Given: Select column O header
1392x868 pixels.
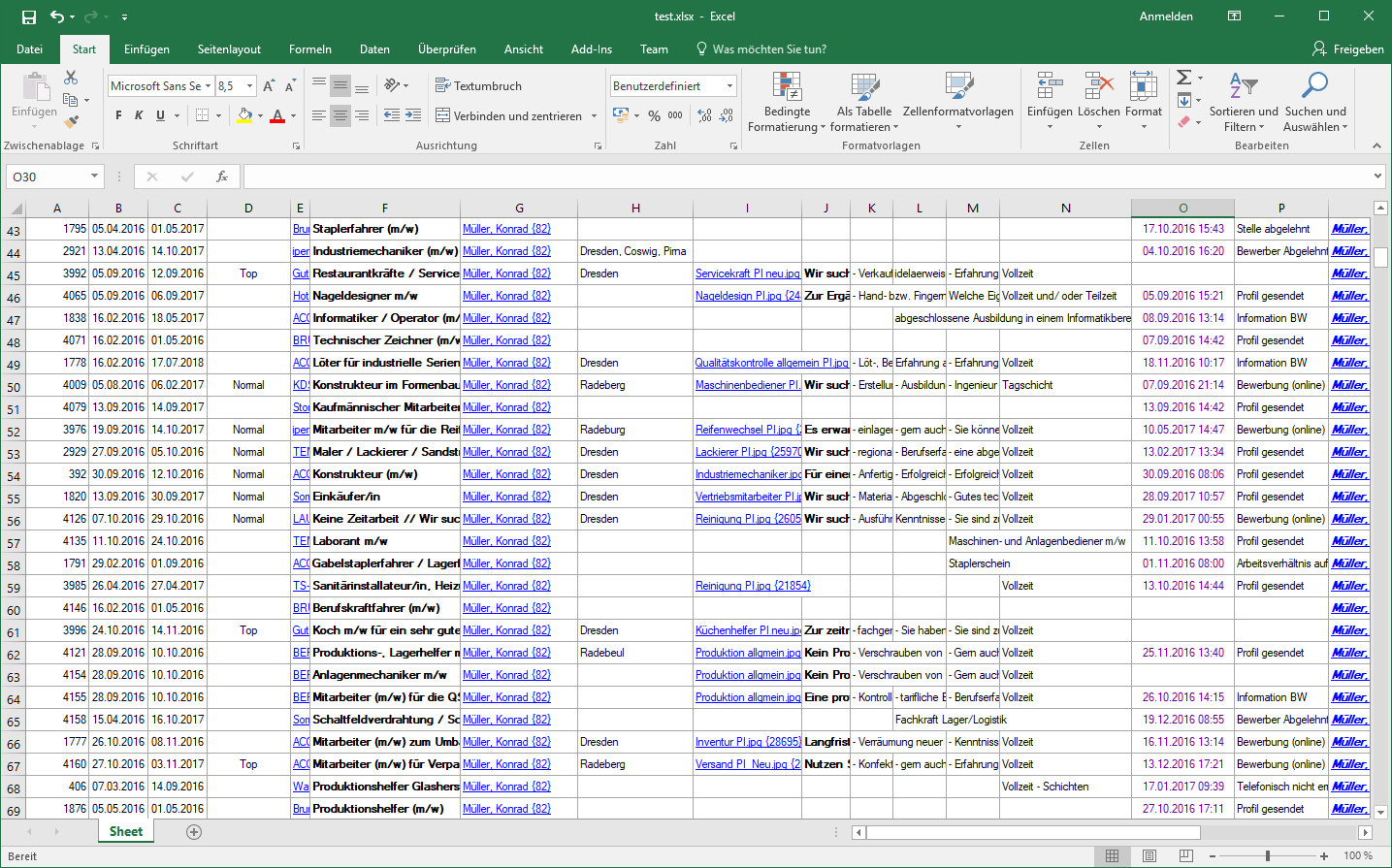Looking at the screenshot, I should coord(1182,208).
